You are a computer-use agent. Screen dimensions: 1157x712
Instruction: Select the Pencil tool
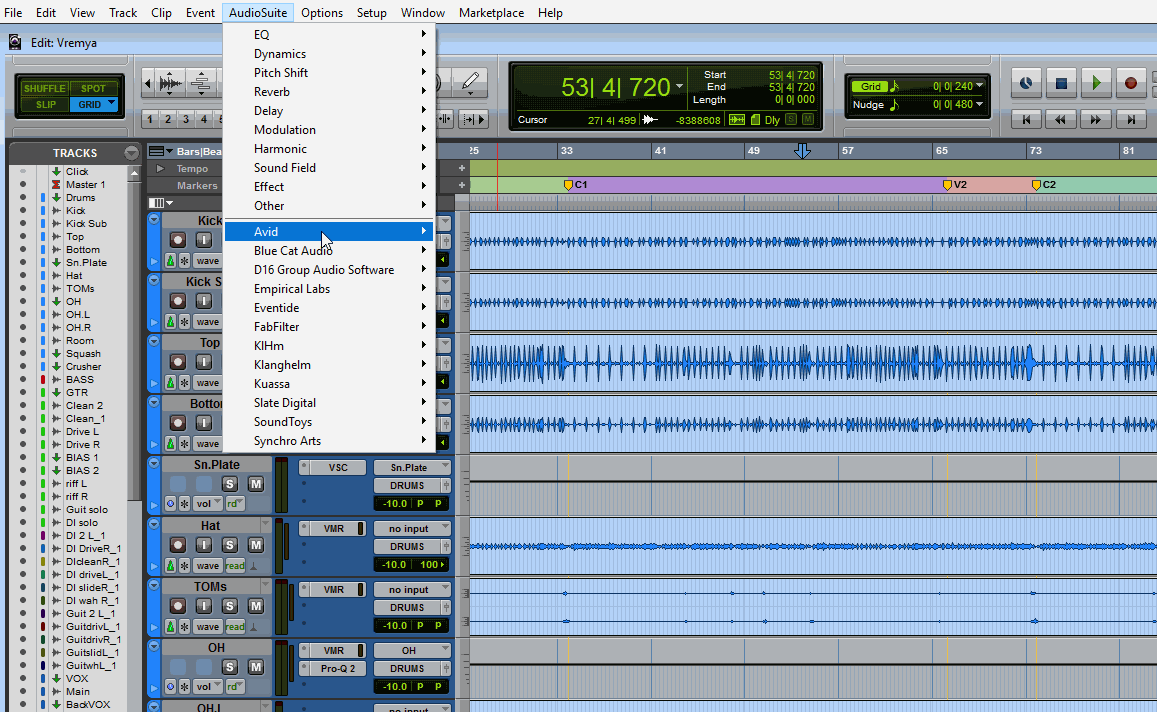pyautogui.click(x=470, y=83)
